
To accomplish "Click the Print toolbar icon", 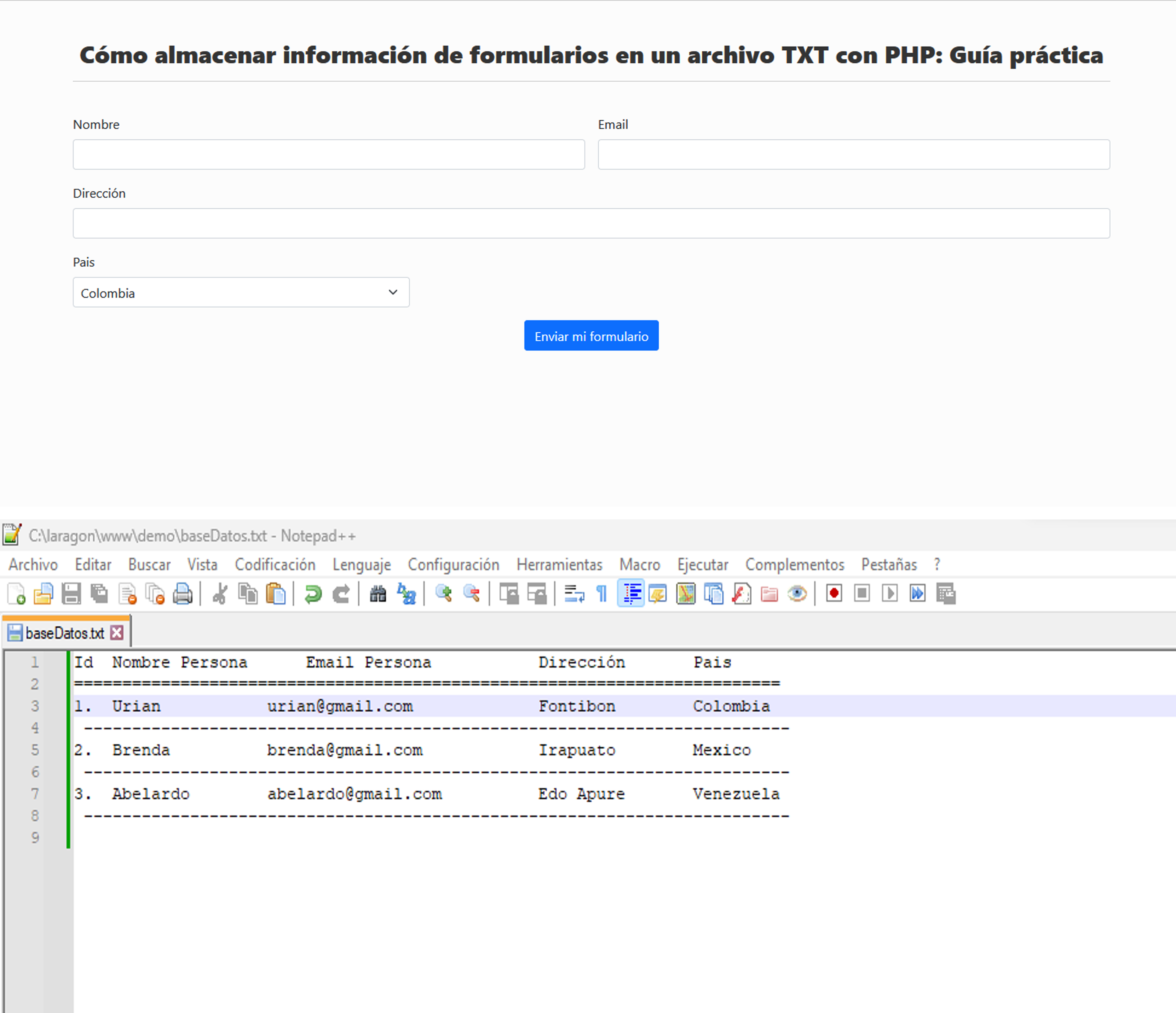I will [183, 594].
